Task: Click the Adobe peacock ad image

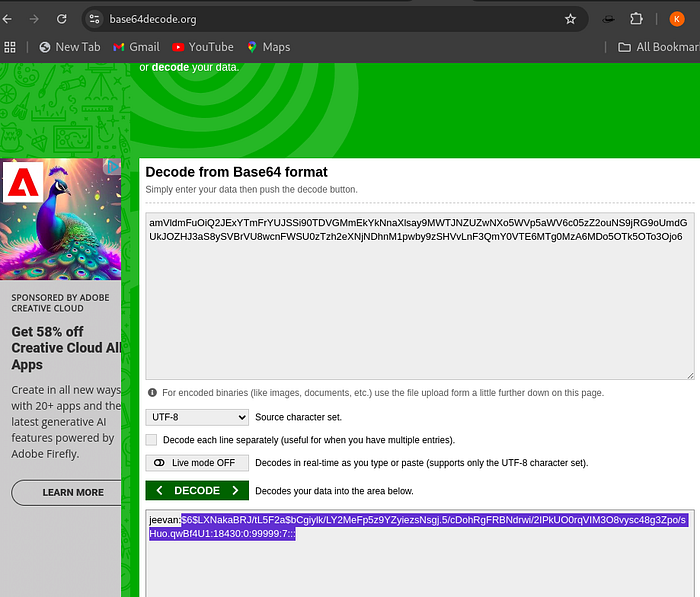Action: pyautogui.click(x=61, y=218)
